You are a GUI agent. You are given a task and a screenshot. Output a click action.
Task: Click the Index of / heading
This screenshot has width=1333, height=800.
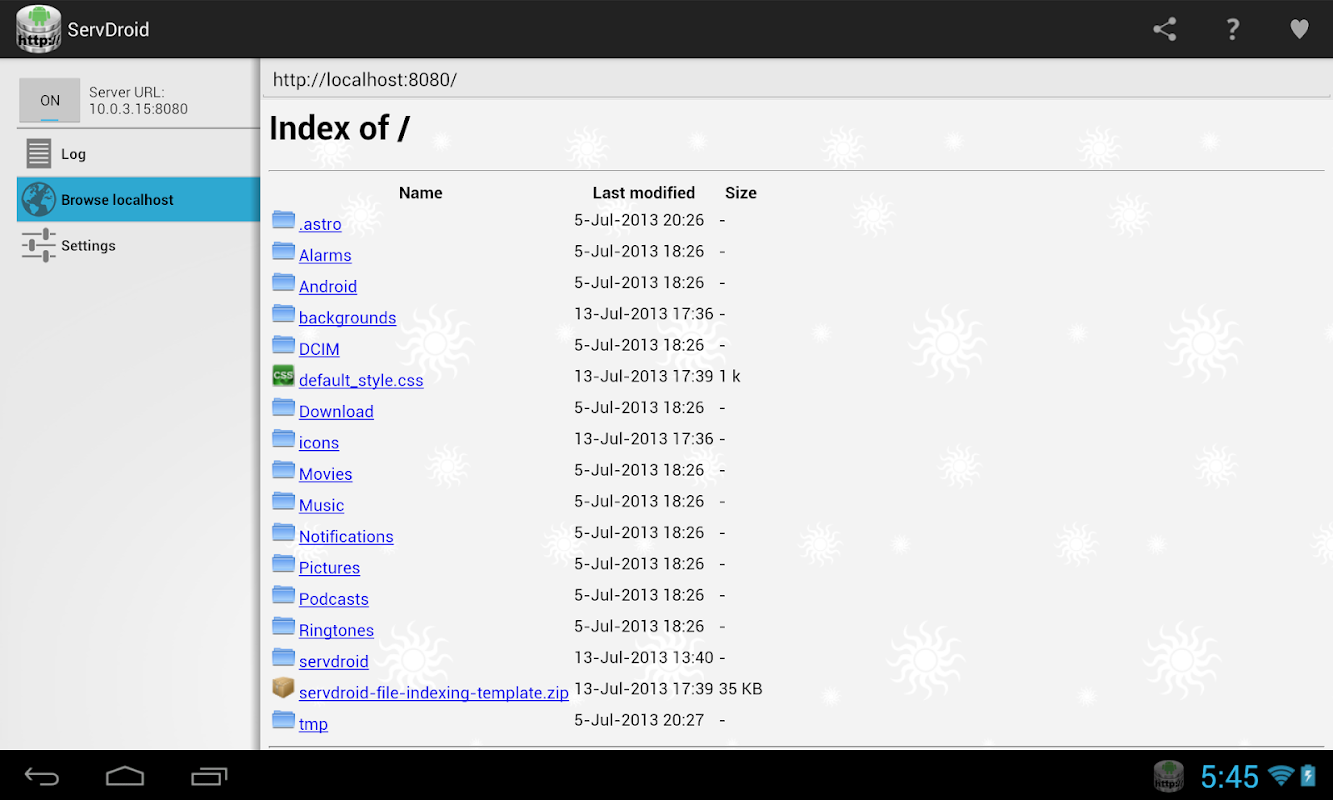(339, 128)
